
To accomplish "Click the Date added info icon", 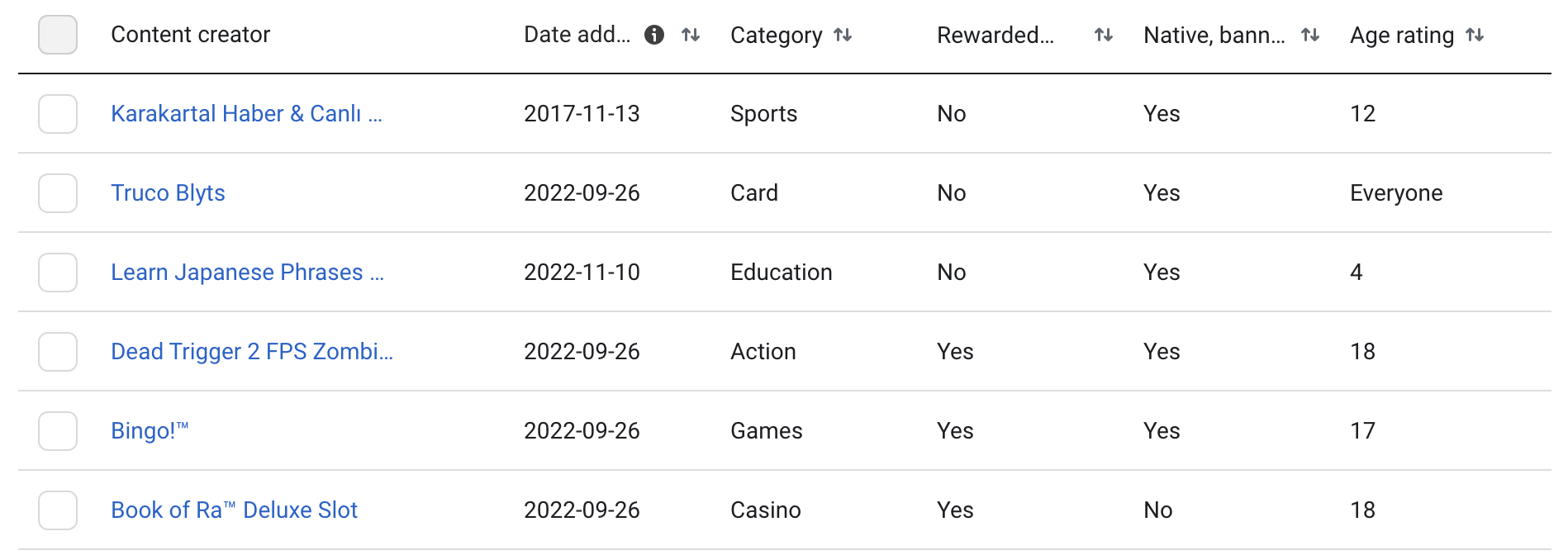I will click(x=654, y=35).
